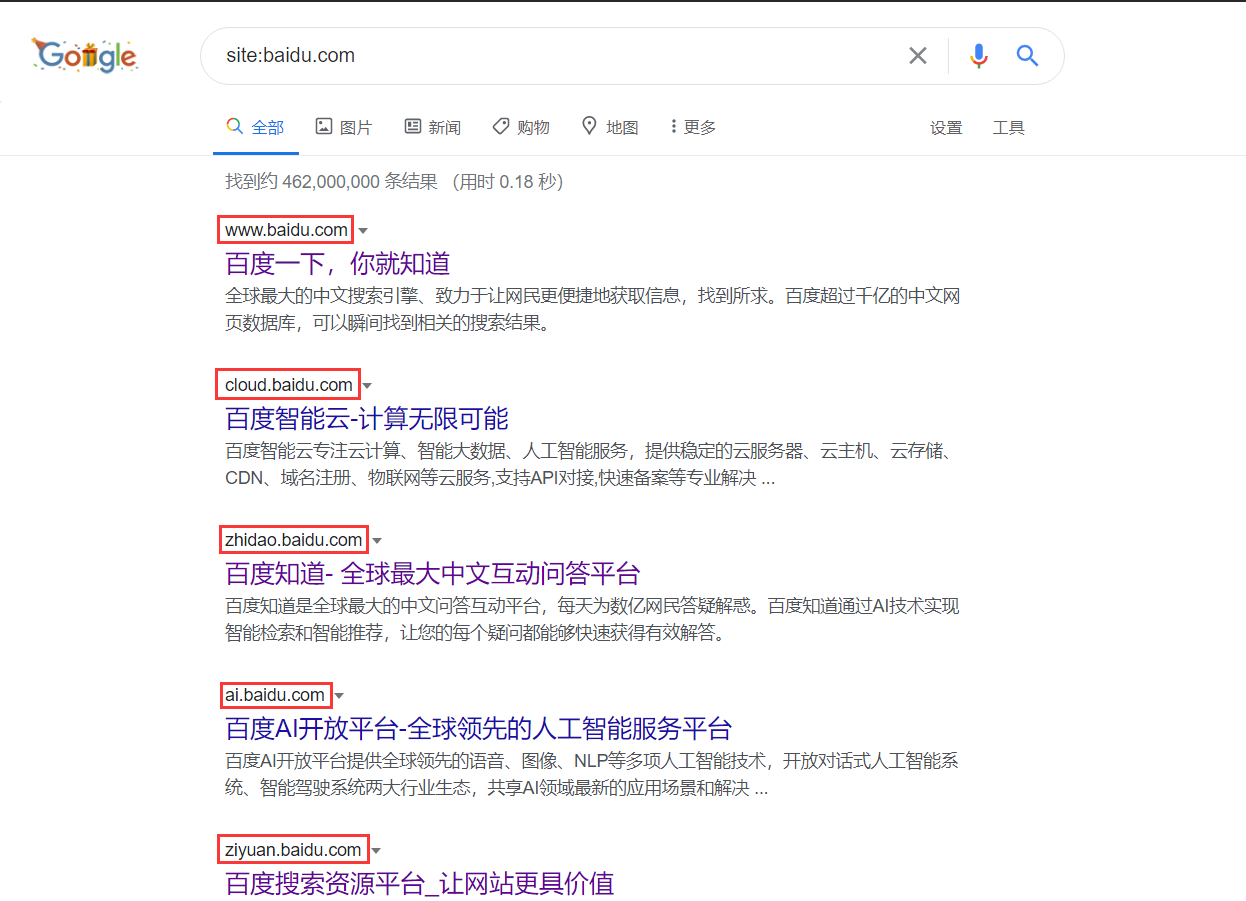Visit the 百度AI开放平台 result link

[478, 729]
